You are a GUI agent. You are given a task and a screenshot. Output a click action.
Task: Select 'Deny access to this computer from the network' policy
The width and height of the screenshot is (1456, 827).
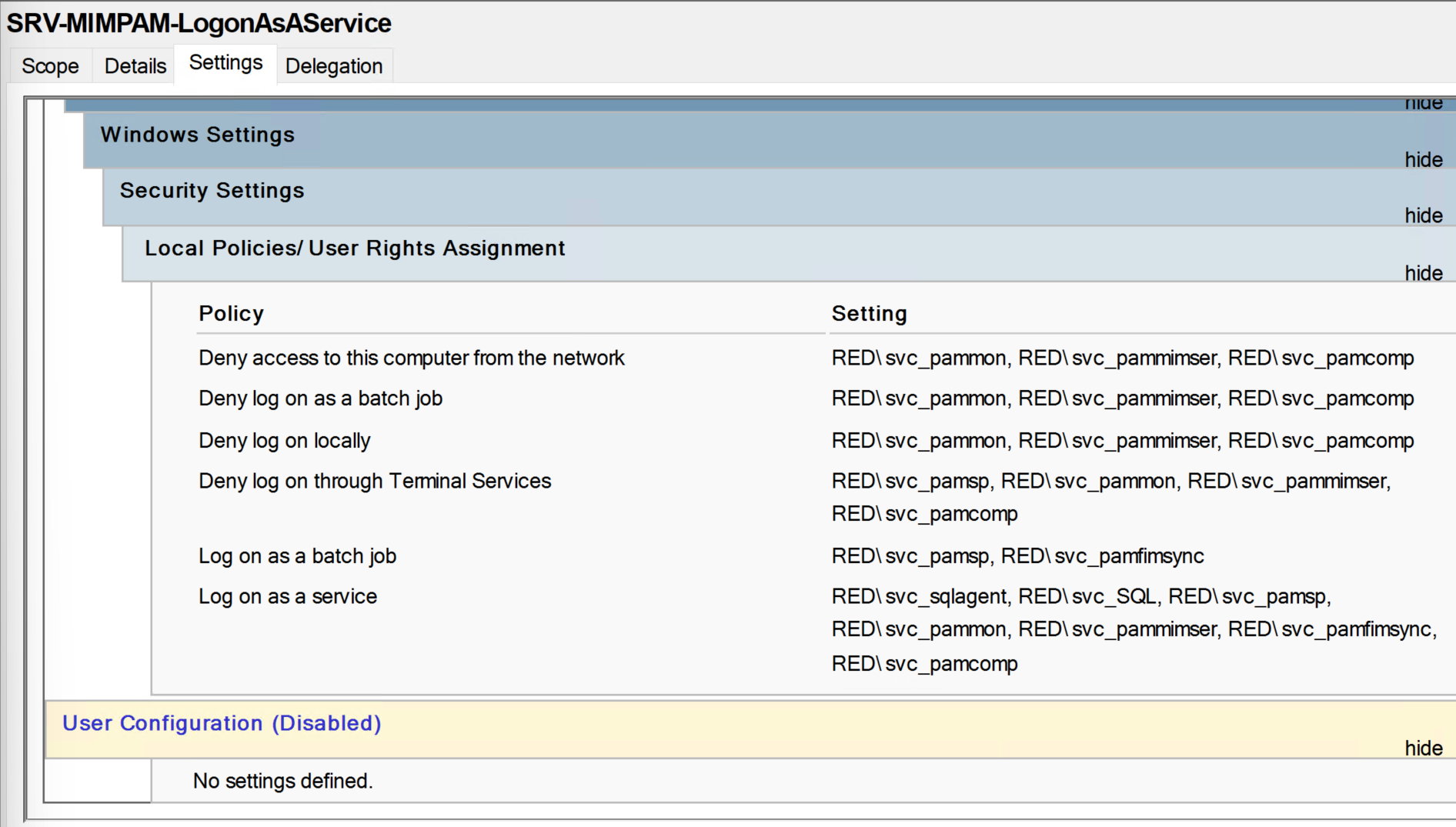tap(411, 358)
